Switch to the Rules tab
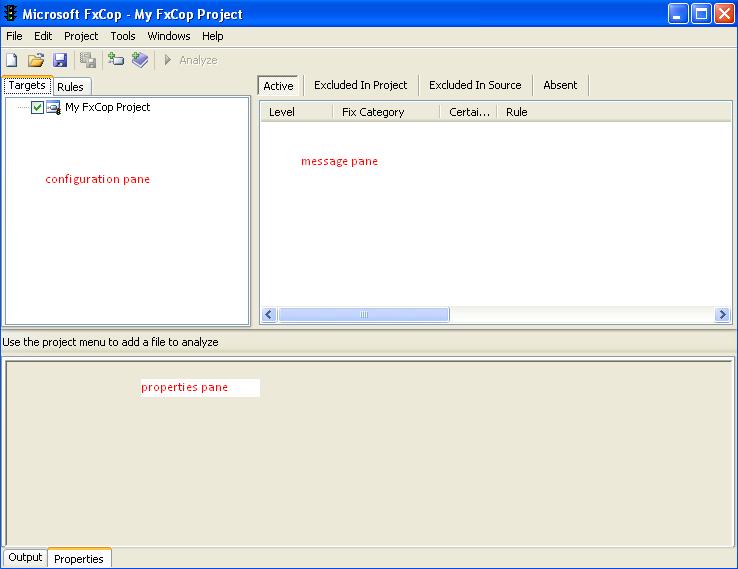Screen dimensions: 738x569 70,87
